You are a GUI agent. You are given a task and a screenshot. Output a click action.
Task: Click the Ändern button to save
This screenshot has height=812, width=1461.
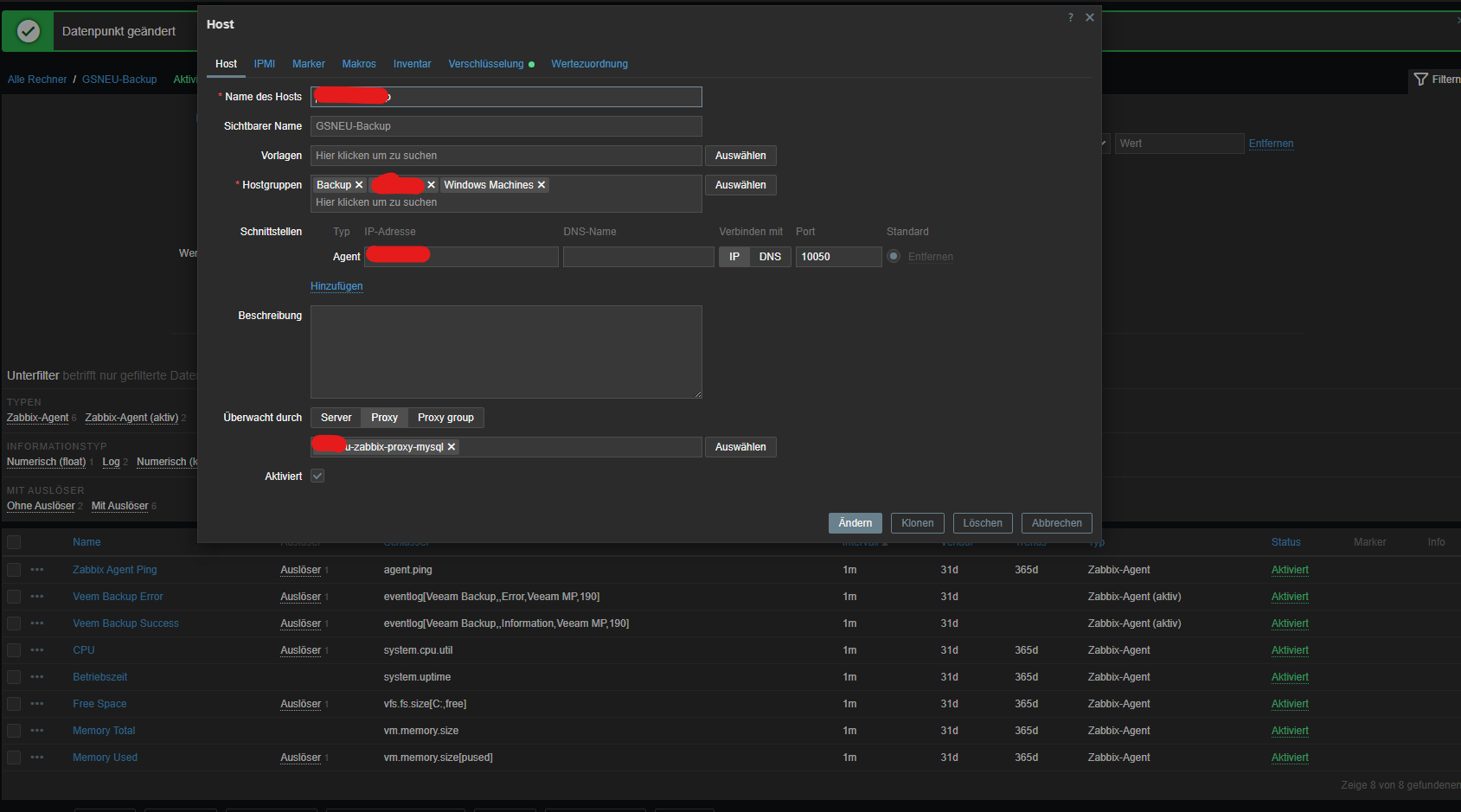point(855,523)
